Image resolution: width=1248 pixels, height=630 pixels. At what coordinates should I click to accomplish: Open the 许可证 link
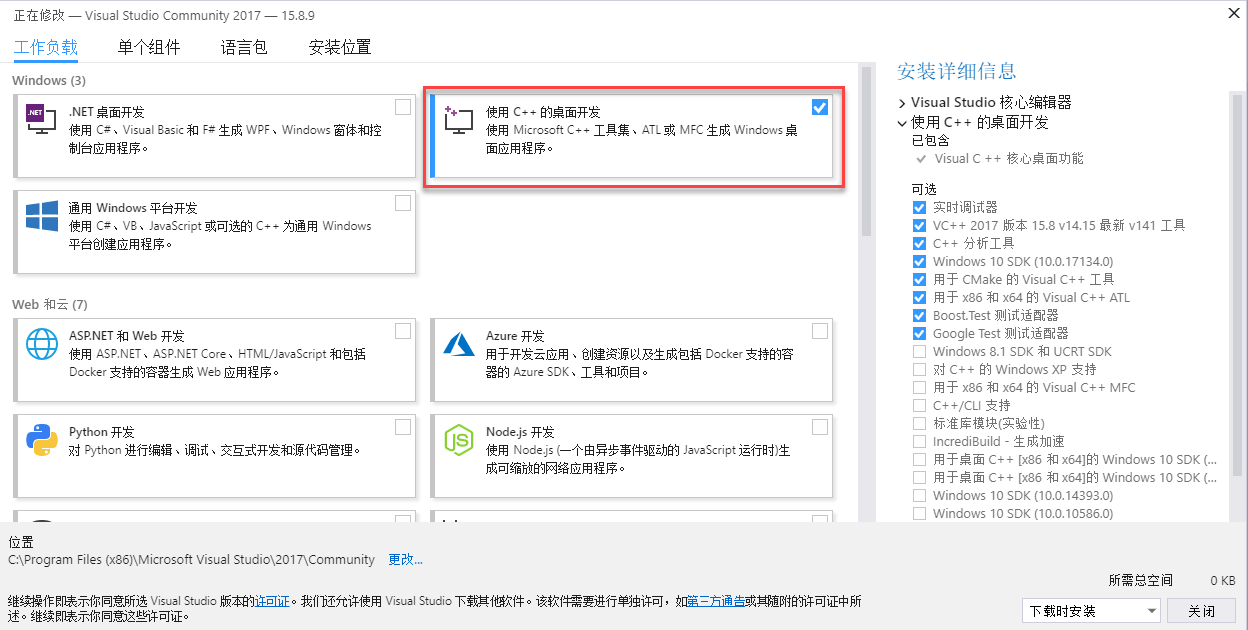tap(273, 601)
